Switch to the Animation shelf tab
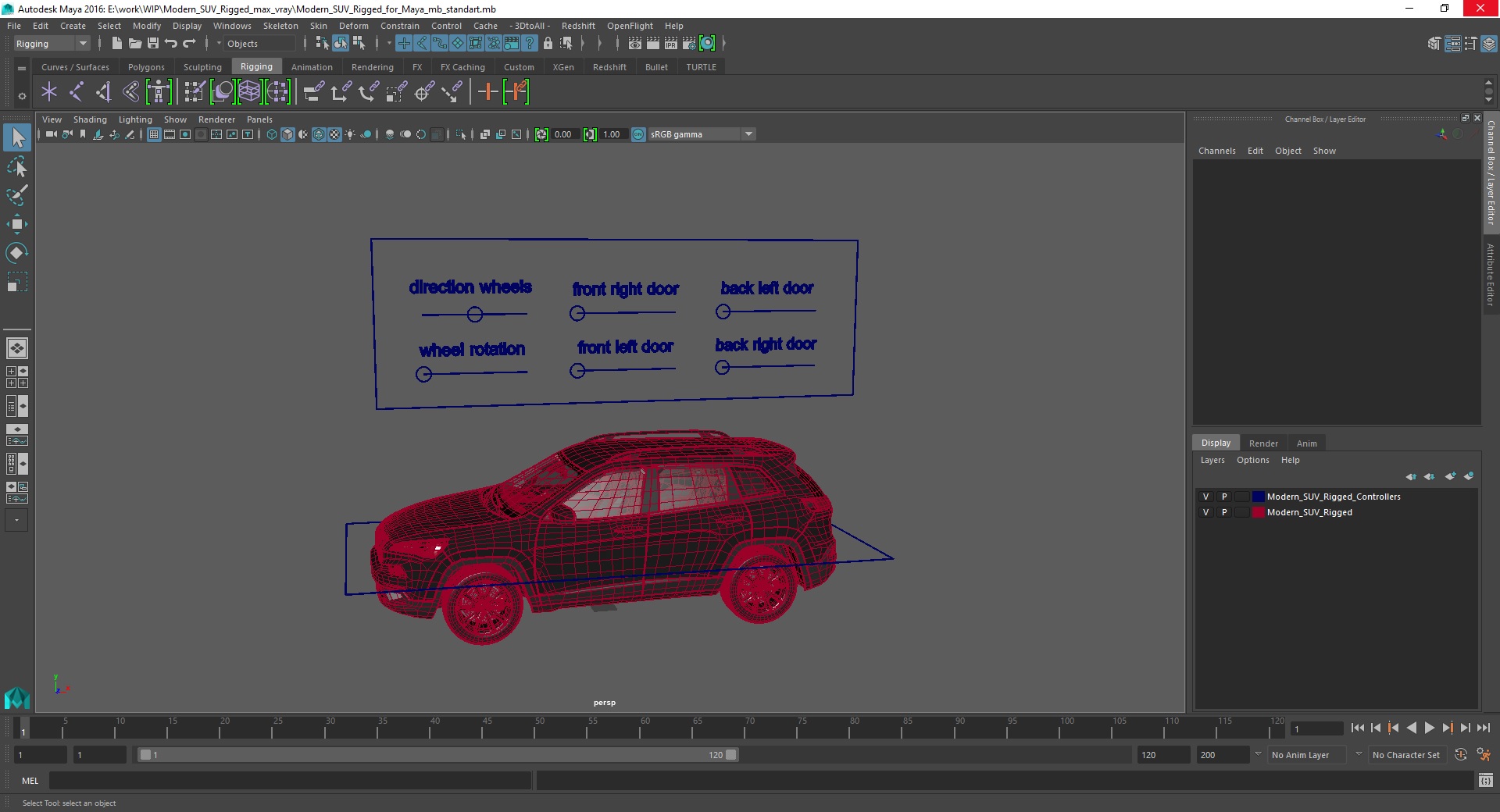Screen dimensions: 1500x812 (x=312, y=67)
